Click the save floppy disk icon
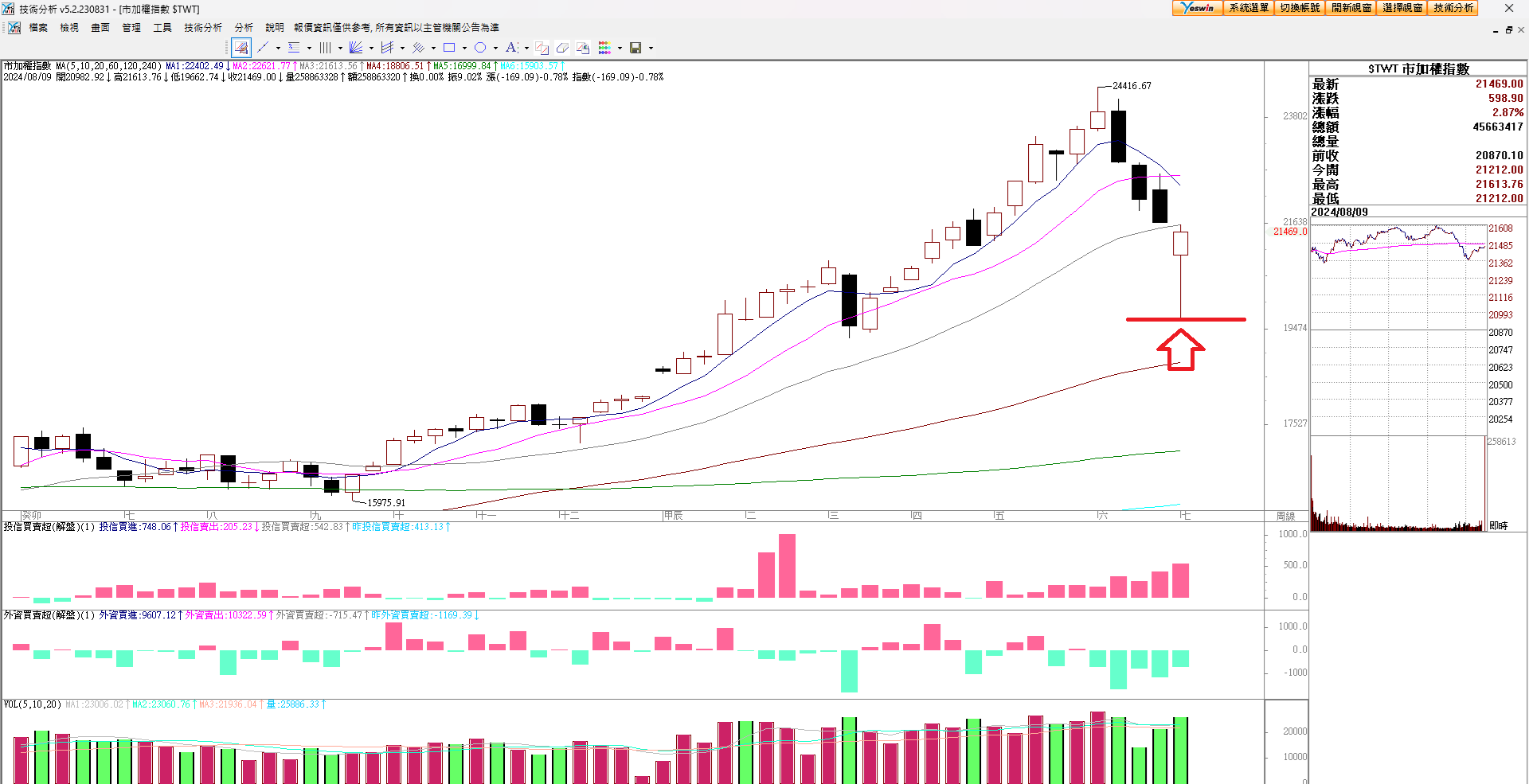Screen dimensions: 1529x784 click(x=635, y=48)
